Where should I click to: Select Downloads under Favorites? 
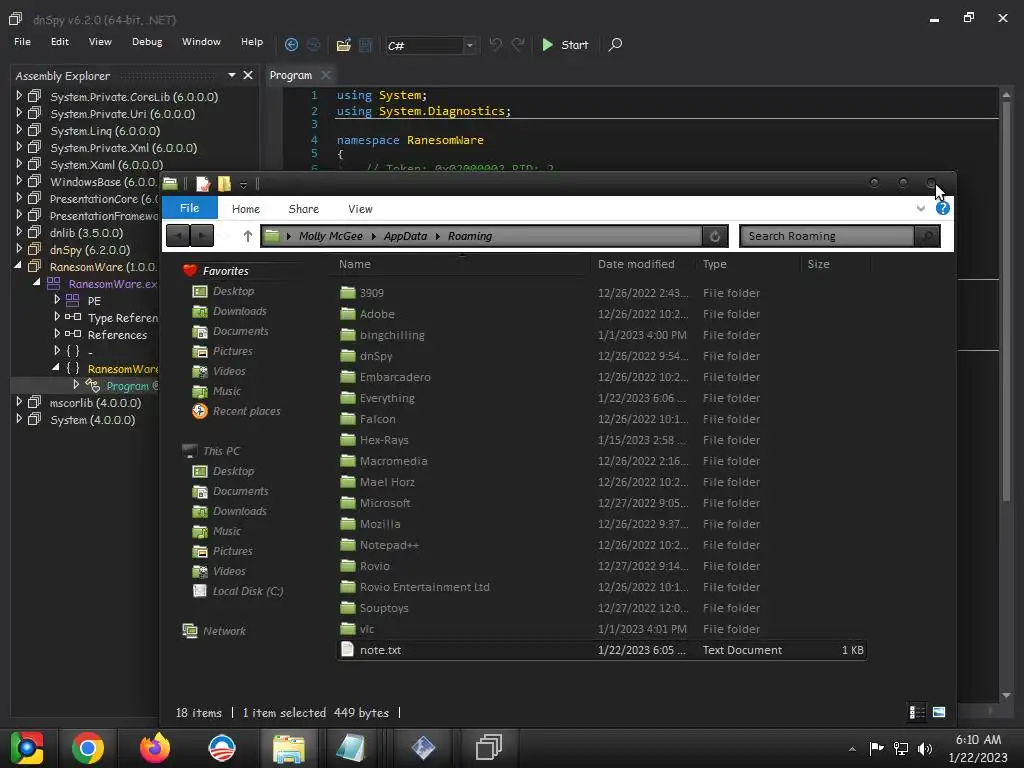(x=239, y=311)
